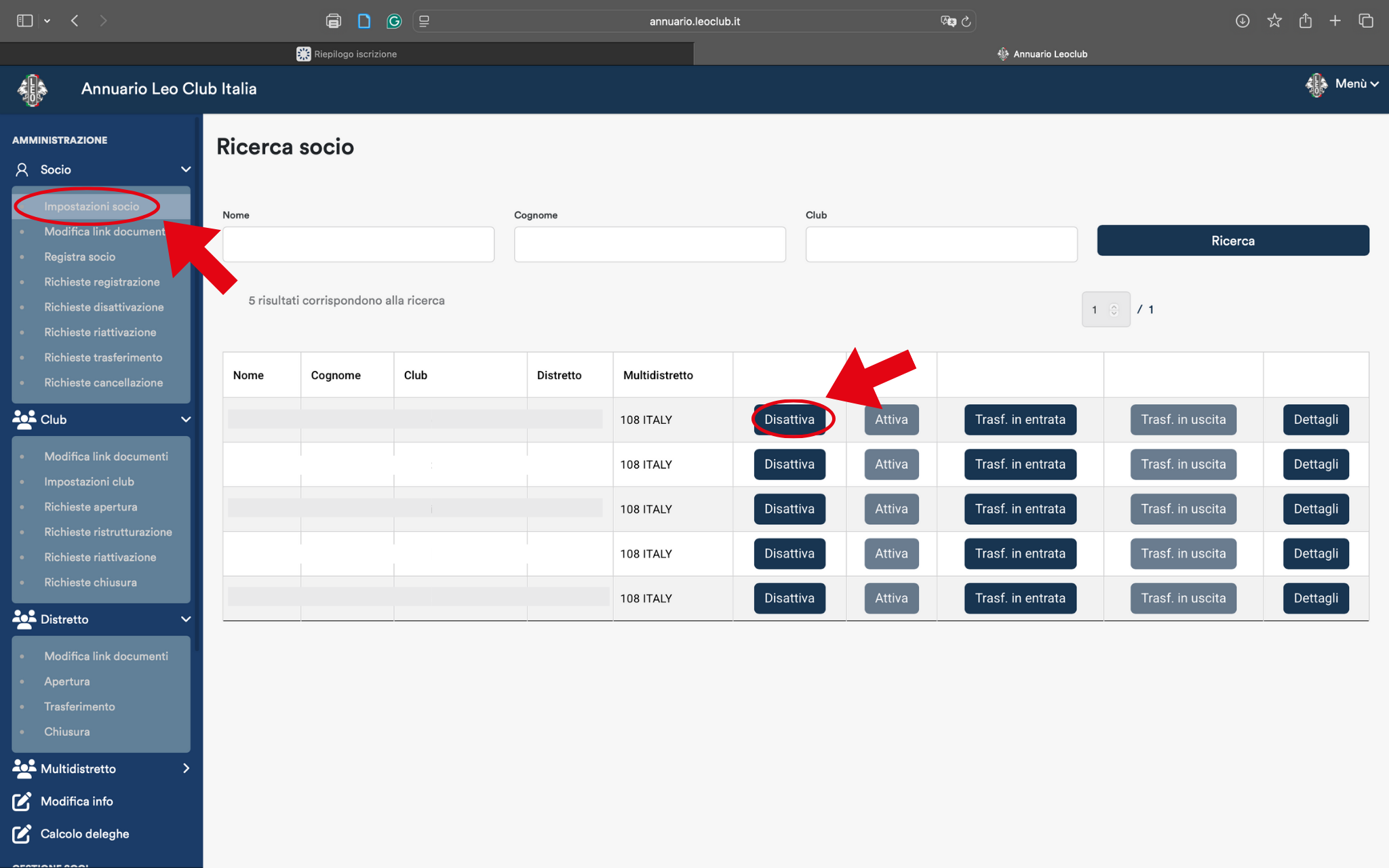1389x868 pixels.
Task: Open the Modifica info edit icon
Action: tap(22, 802)
